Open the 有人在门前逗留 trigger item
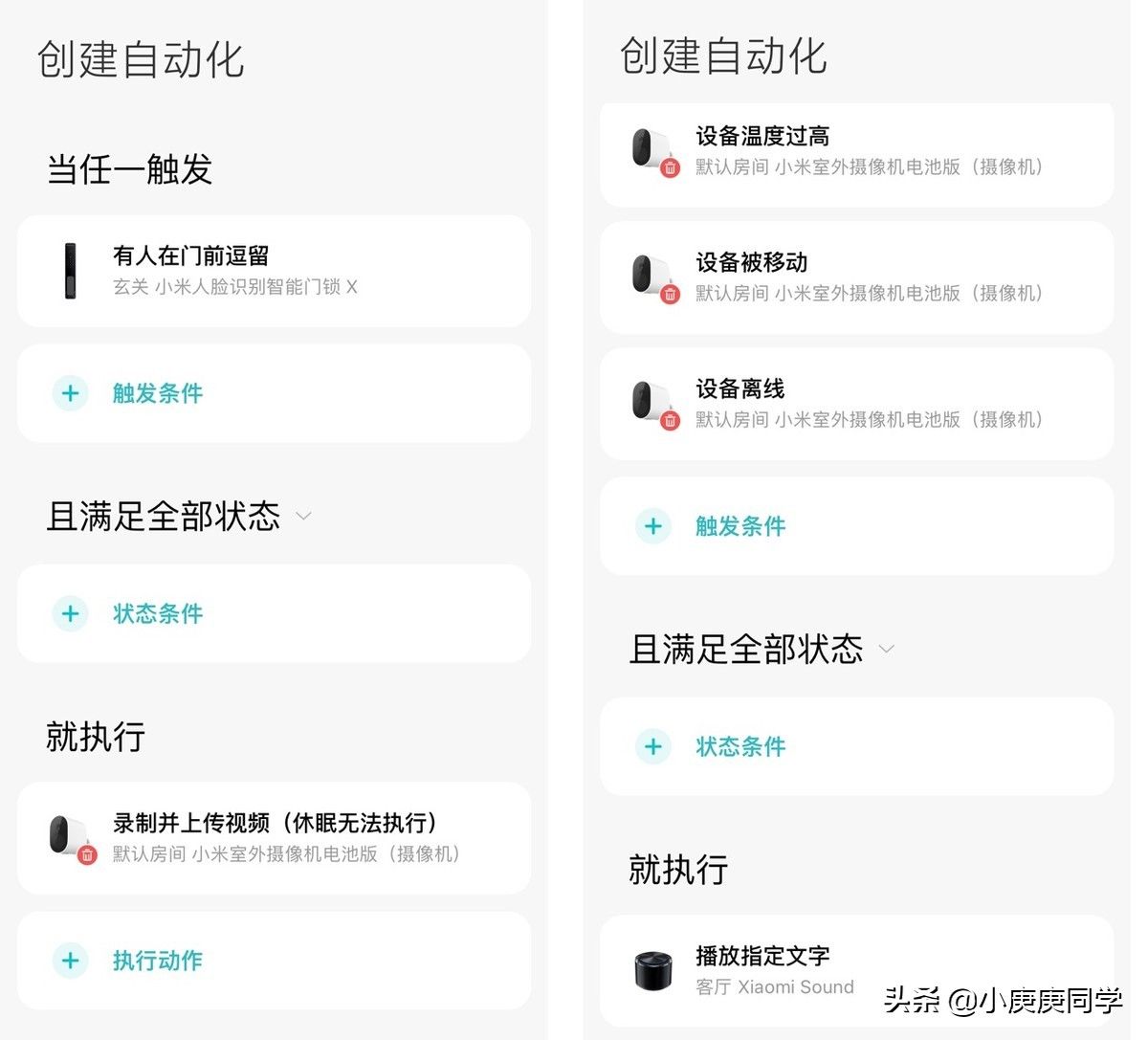The image size is (1148, 1040). [x=274, y=271]
